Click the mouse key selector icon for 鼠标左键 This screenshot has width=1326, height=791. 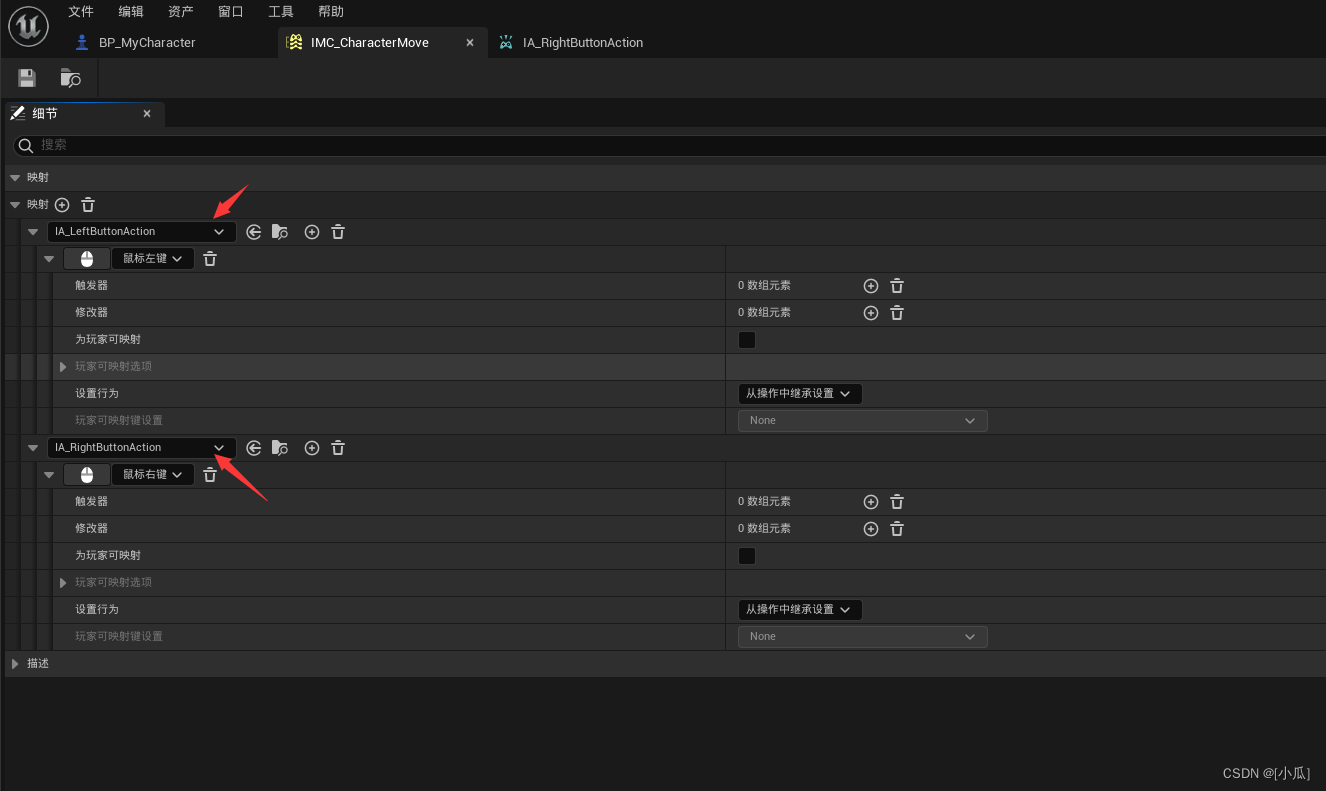[86, 259]
